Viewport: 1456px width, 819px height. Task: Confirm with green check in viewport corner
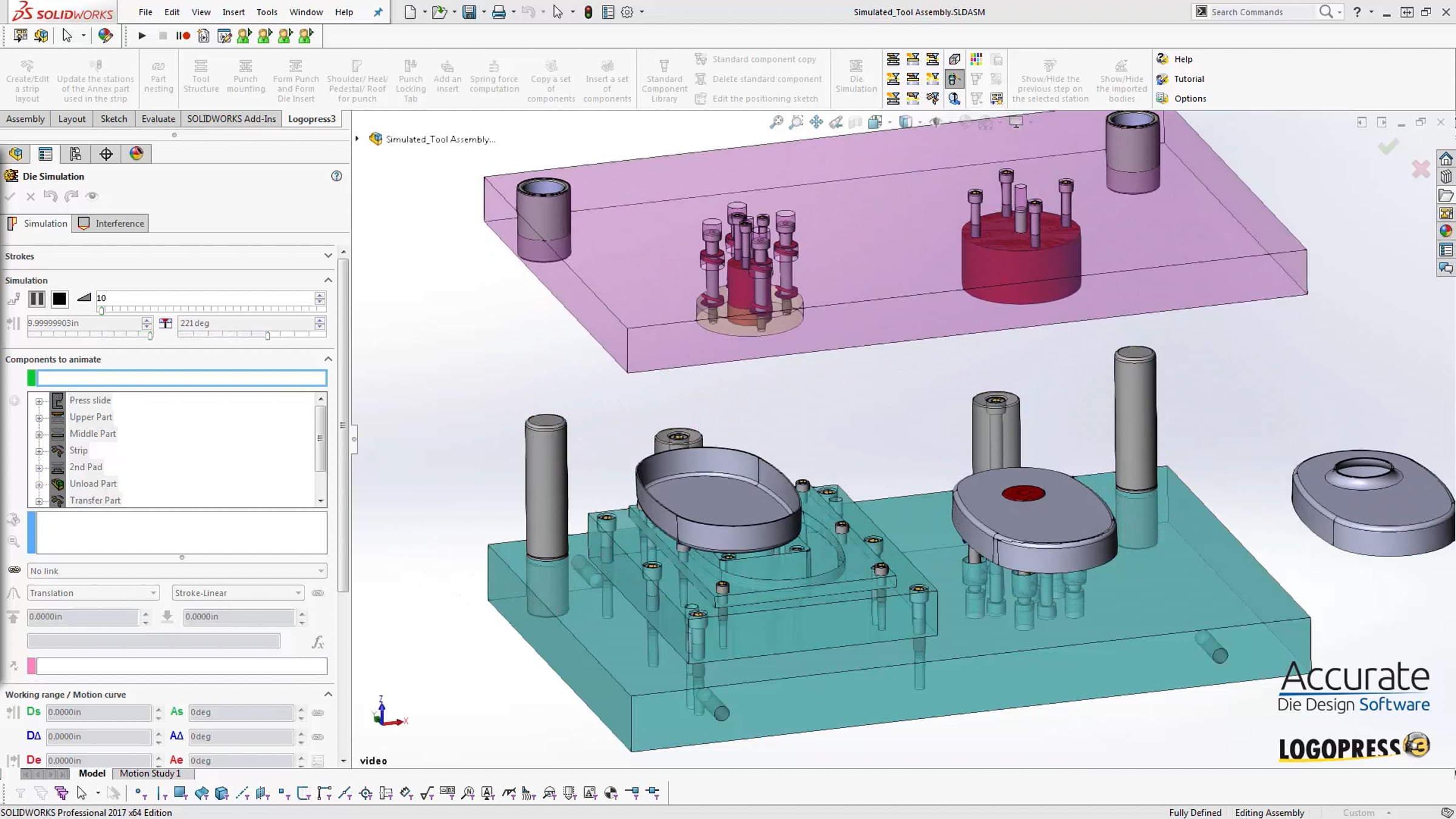pyautogui.click(x=1388, y=146)
